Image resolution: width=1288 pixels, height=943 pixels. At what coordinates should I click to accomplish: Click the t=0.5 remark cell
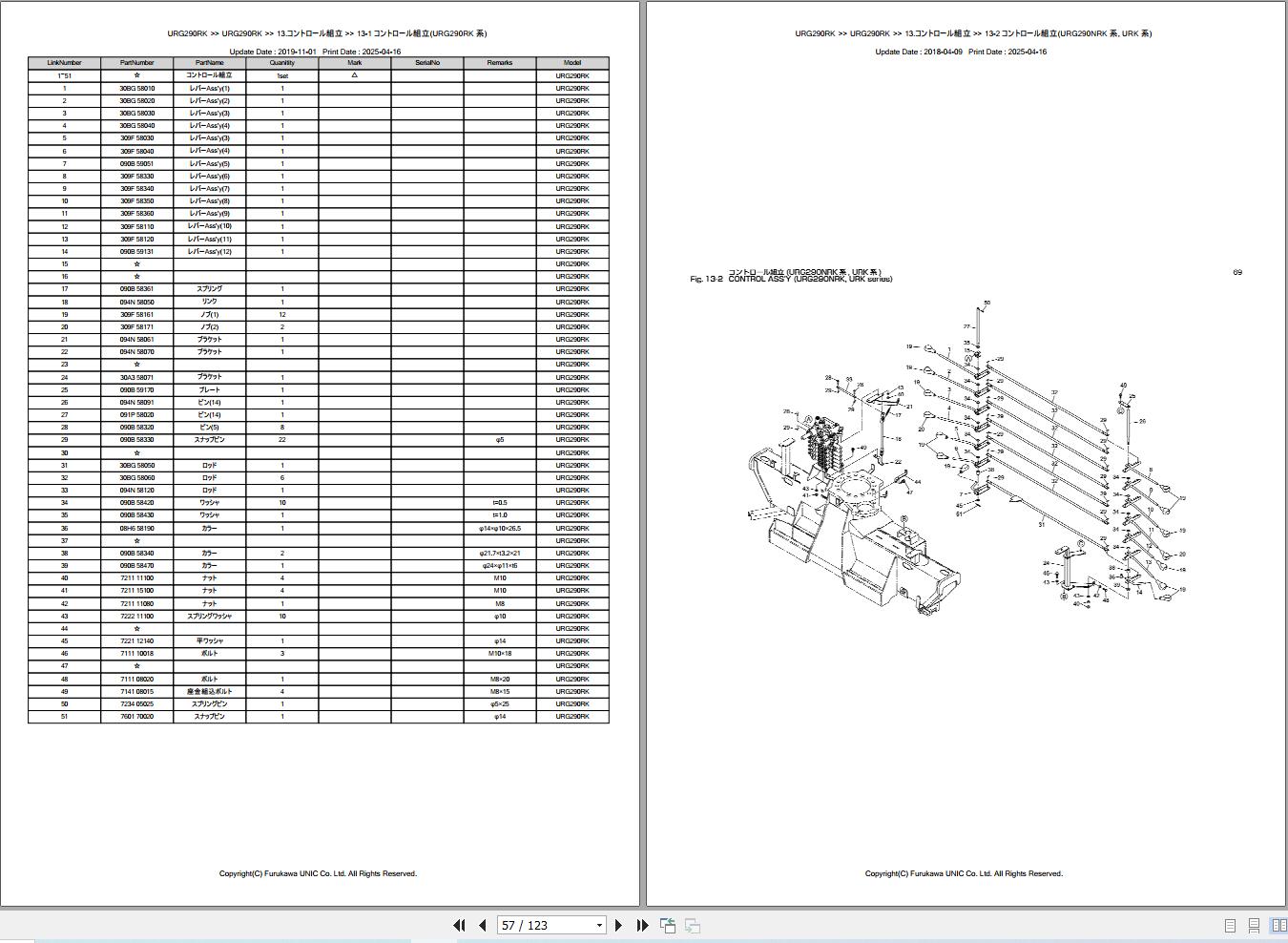click(500, 503)
